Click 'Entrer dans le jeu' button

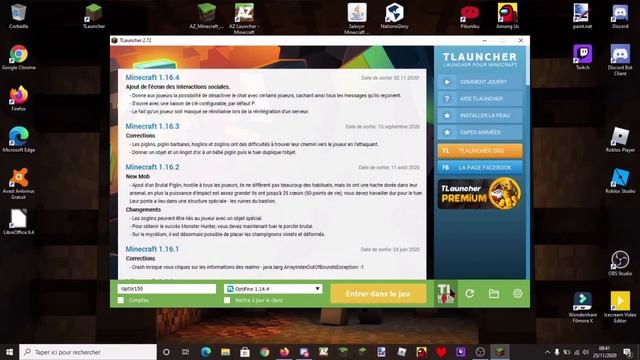[x=378, y=293]
